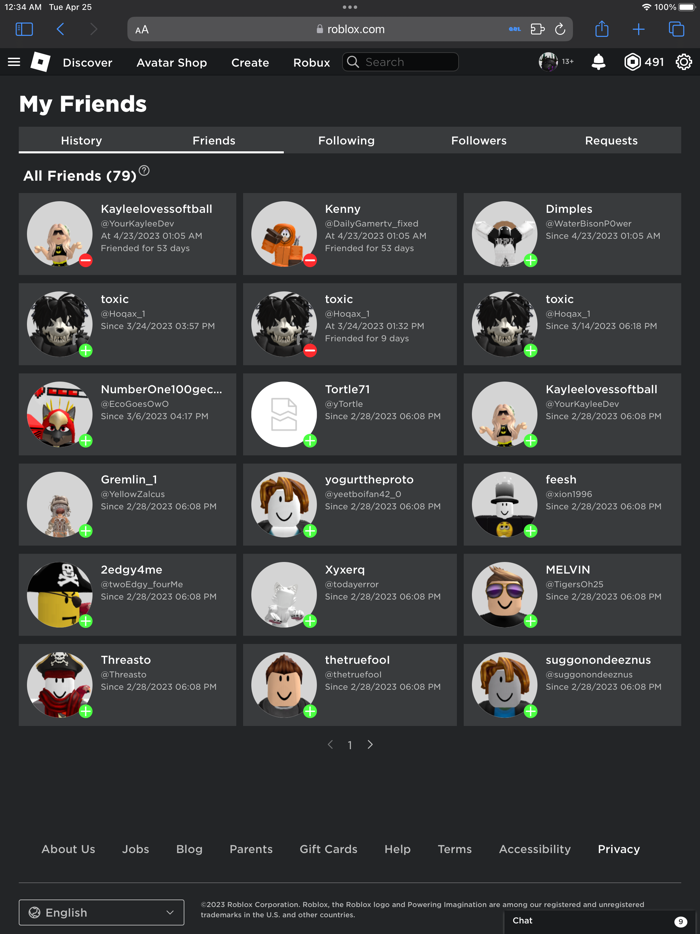Screen dimensions: 700x934
Task: Open the English language dropdown
Action: 102,913
